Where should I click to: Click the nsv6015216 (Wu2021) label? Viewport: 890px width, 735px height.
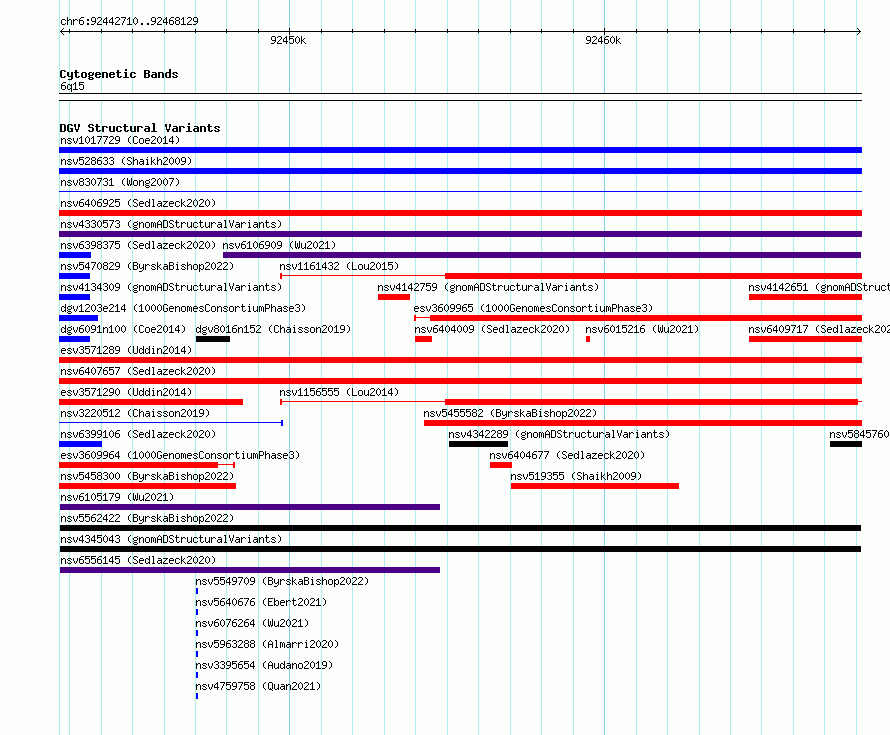(642, 329)
